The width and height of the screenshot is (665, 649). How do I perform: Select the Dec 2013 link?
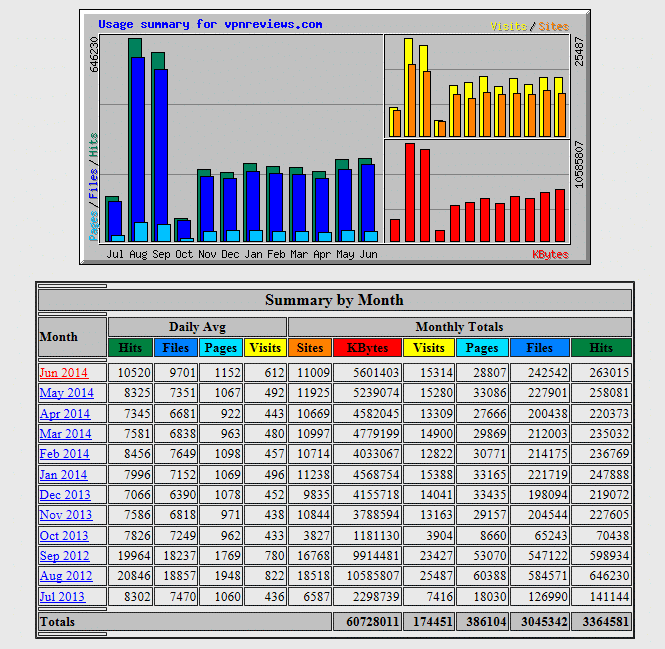pos(65,495)
